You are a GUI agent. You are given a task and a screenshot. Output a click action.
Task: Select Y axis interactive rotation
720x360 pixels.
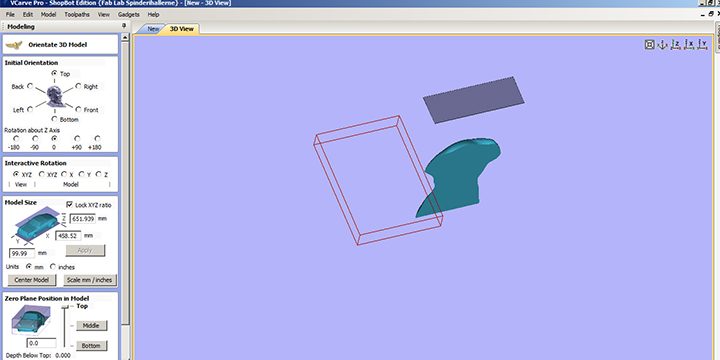(x=82, y=174)
